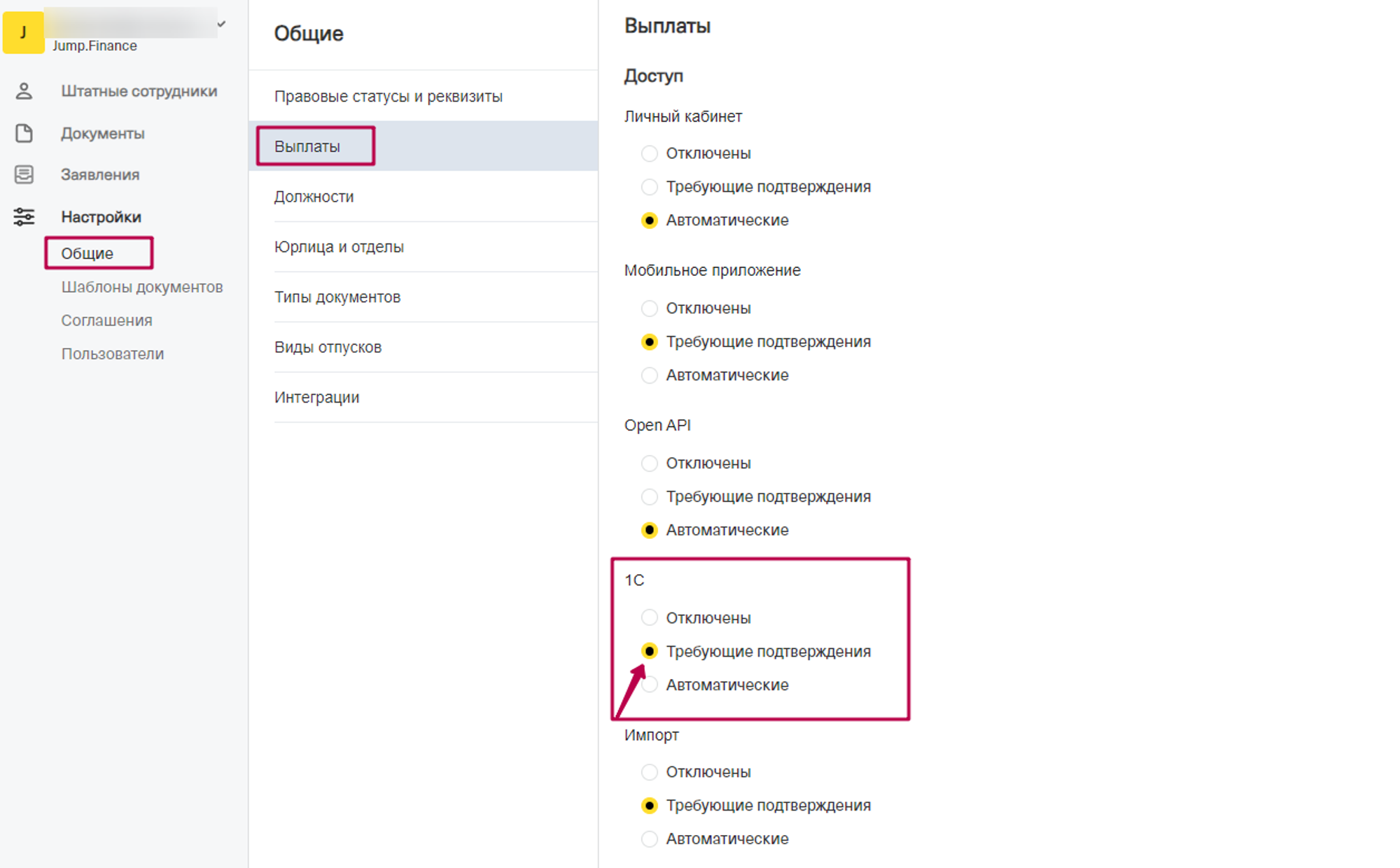Collapse the Настройки sidebar menu

(101, 217)
